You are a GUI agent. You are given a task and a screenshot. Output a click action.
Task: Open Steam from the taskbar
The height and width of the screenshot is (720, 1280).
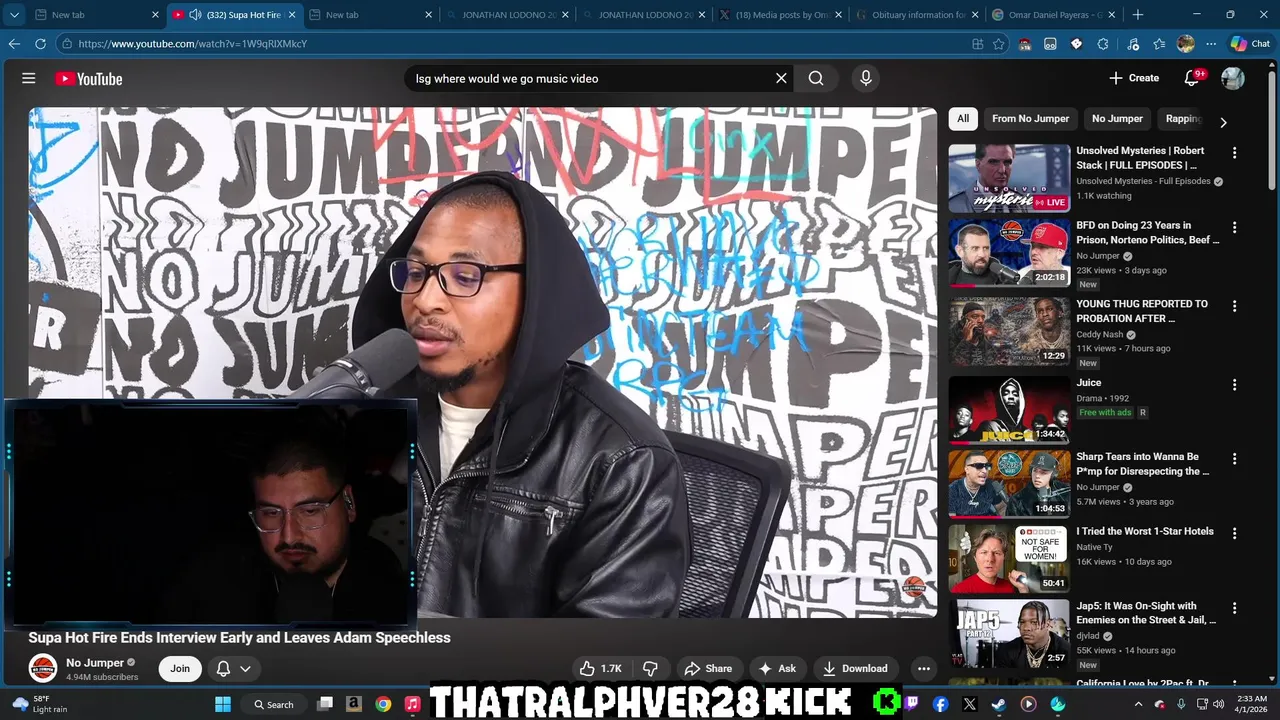click(999, 704)
